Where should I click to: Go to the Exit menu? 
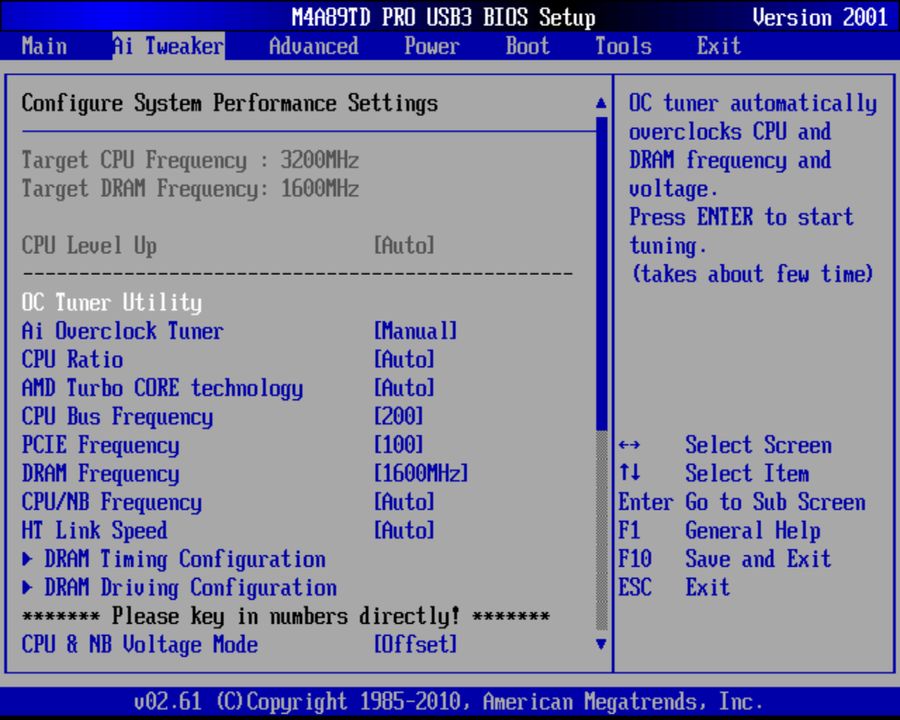pyautogui.click(x=718, y=46)
